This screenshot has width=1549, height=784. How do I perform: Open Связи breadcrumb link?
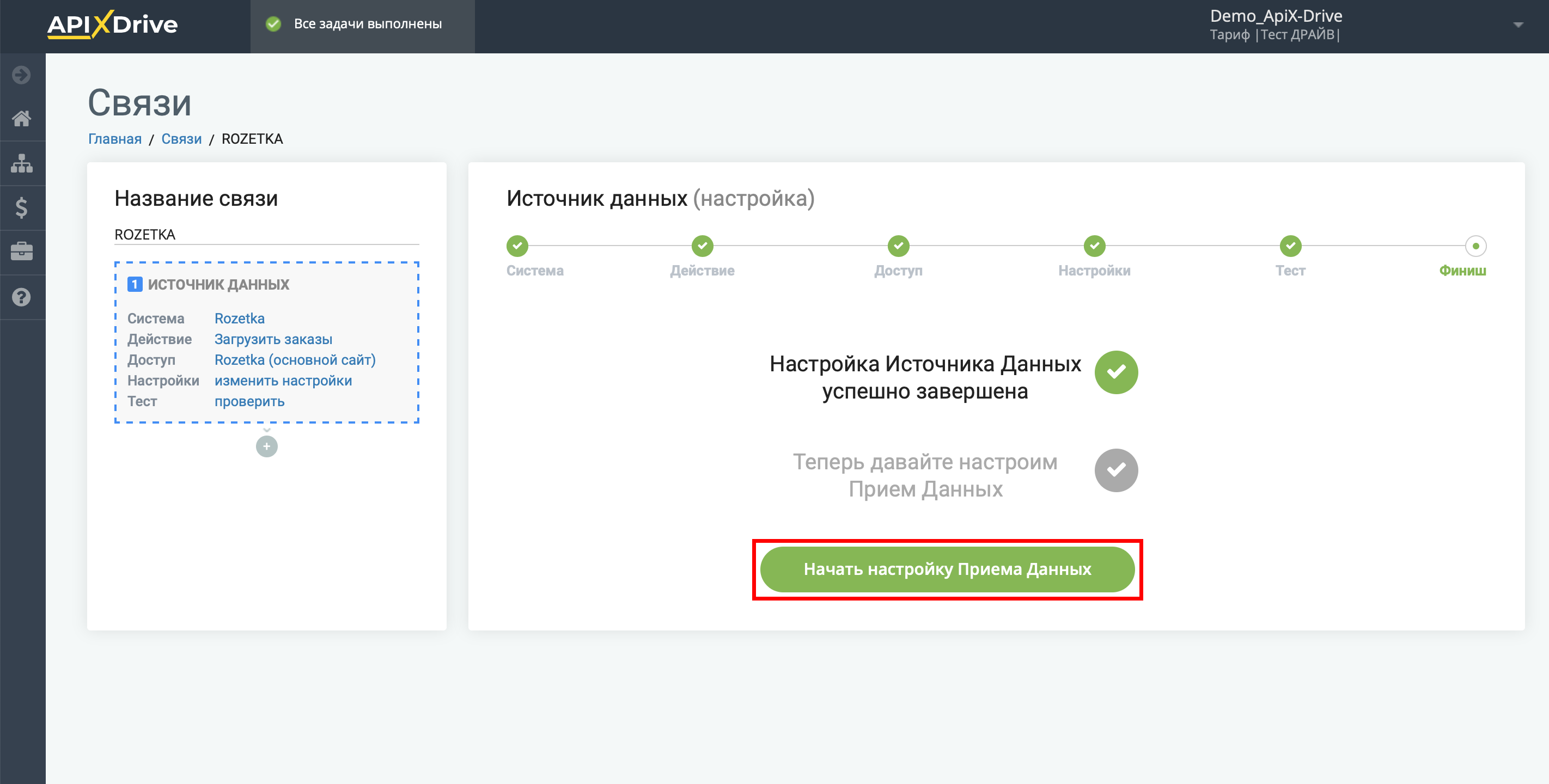(x=181, y=139)
